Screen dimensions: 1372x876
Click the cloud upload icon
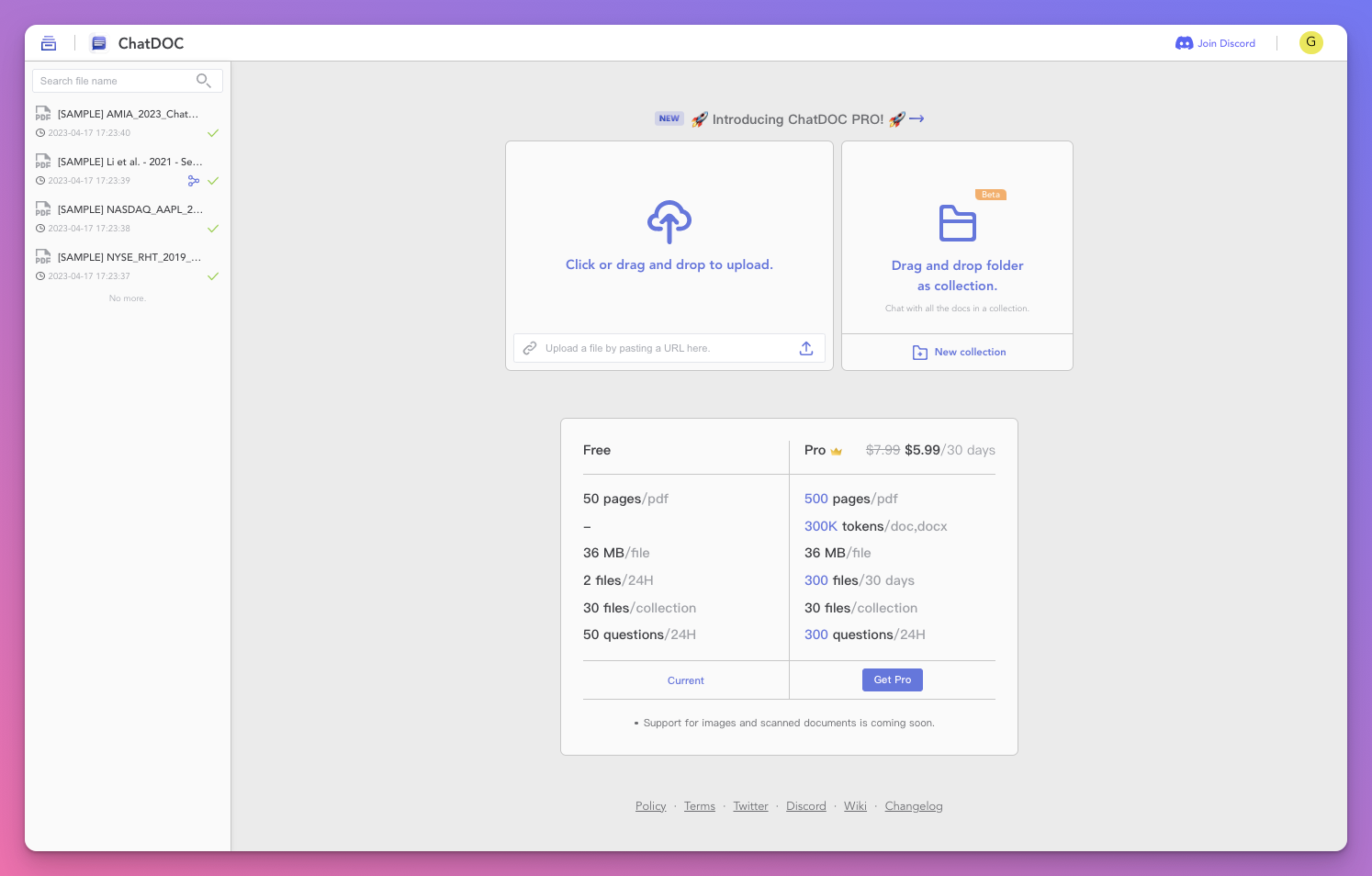[x=669, y=221]
